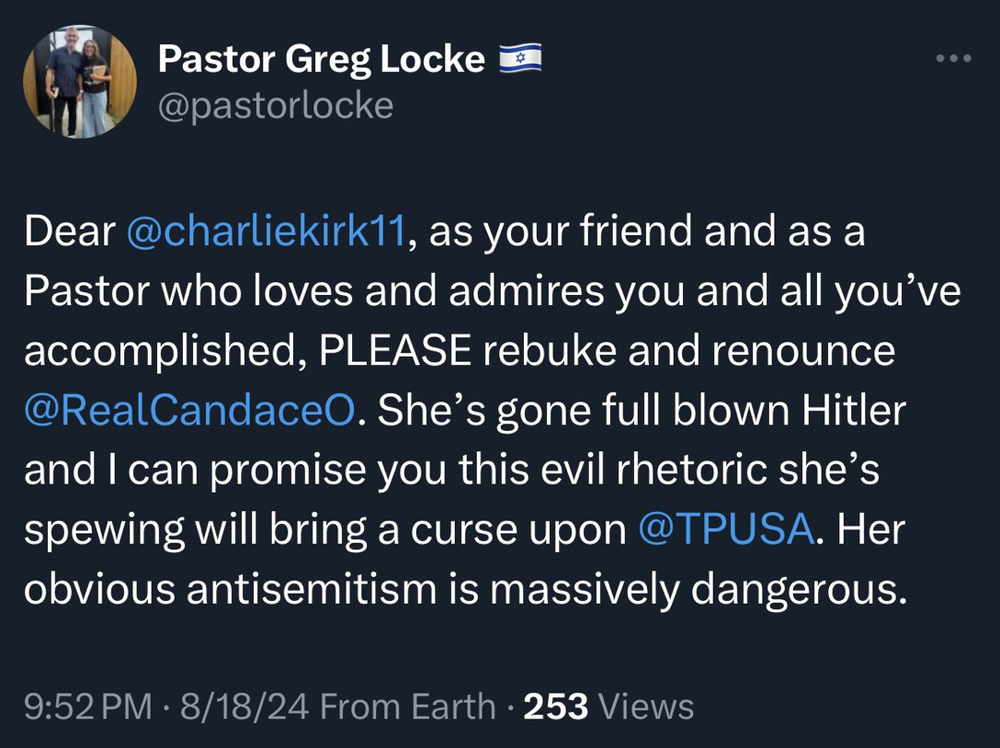Click the From Earth location label
The width and height of the screenshot is (1000, 748).
408,707
